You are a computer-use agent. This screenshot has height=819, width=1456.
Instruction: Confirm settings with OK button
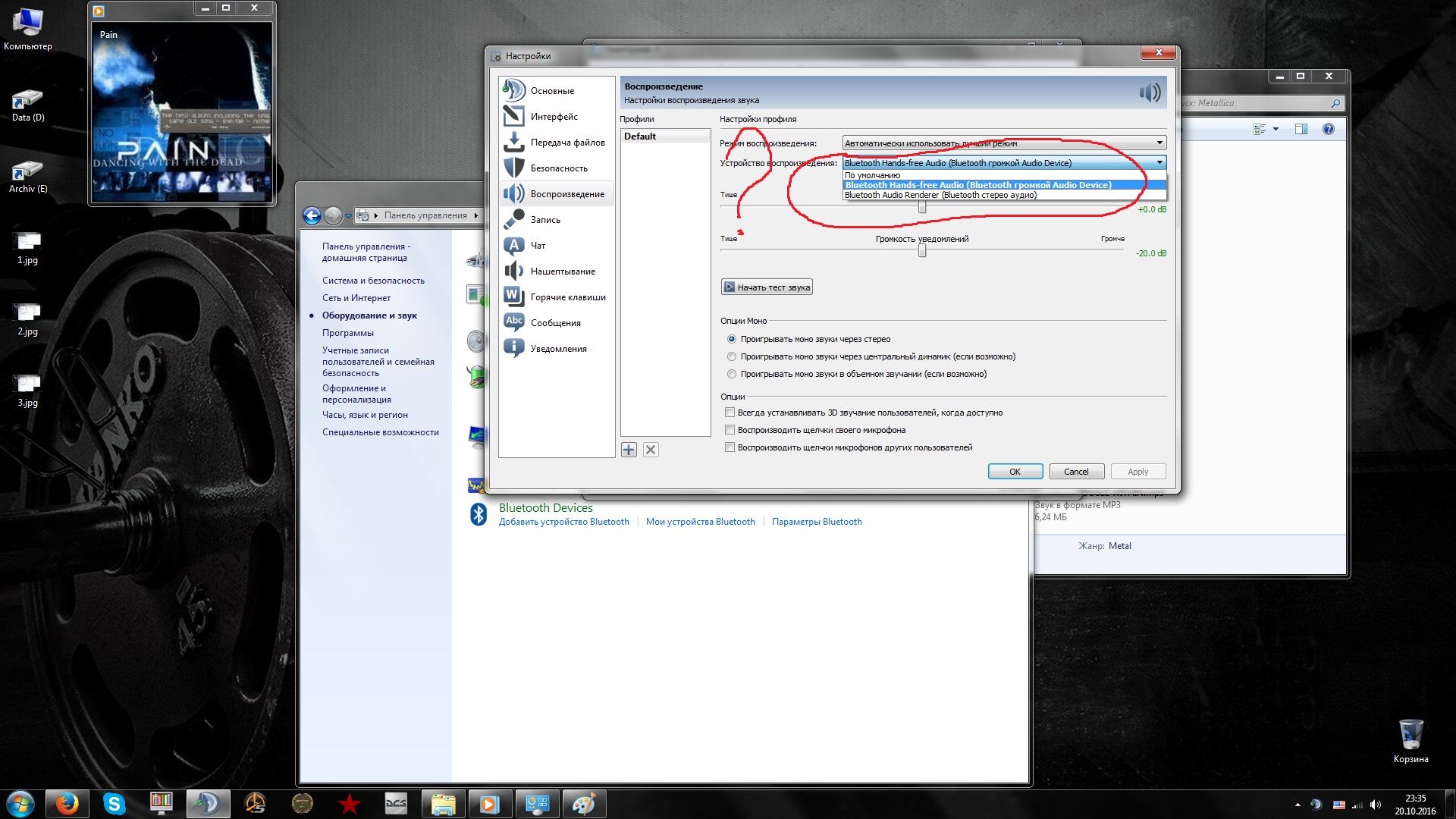point(1015,472)
